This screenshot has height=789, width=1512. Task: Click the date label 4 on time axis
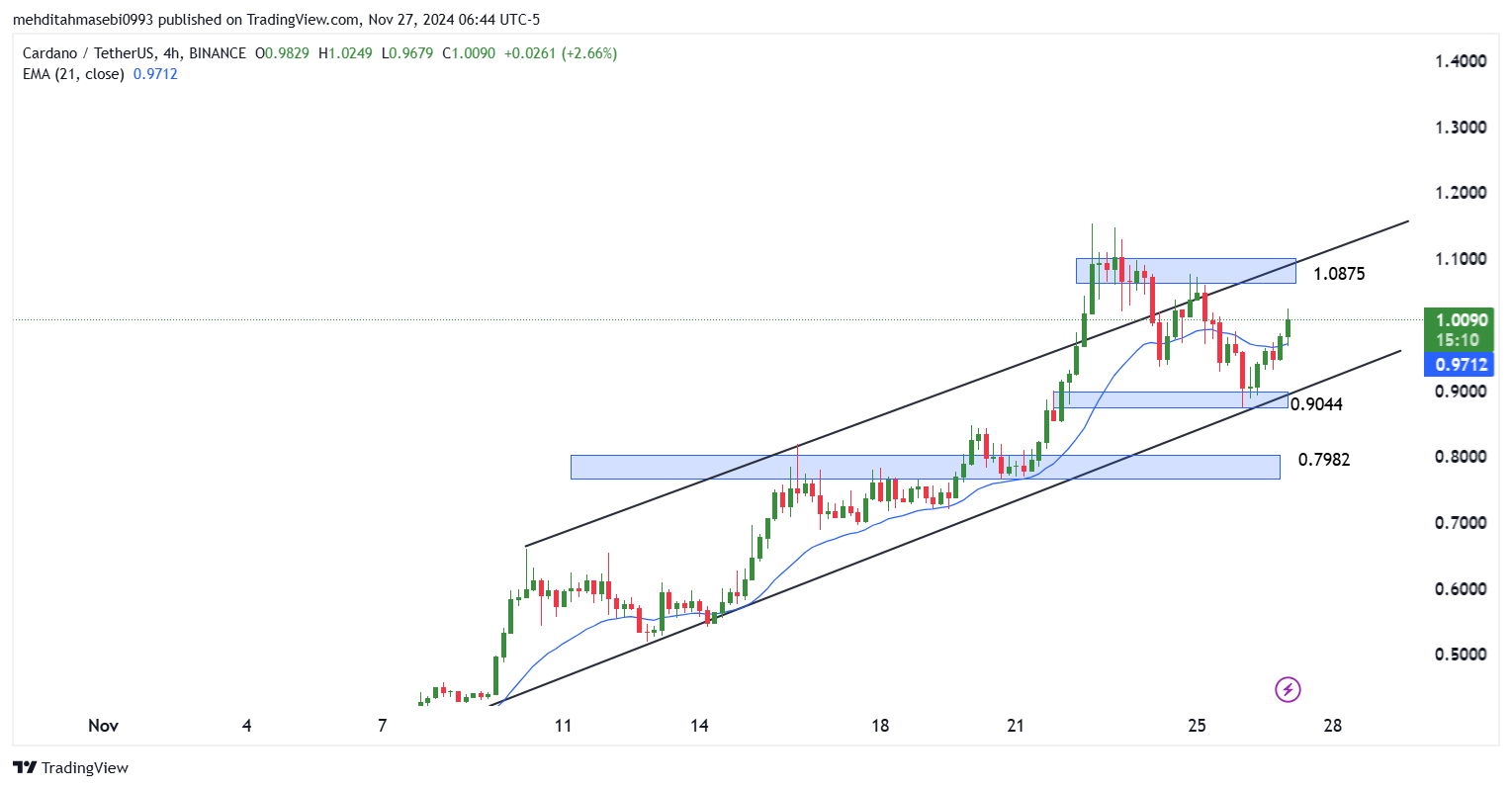tap(247, 726)
